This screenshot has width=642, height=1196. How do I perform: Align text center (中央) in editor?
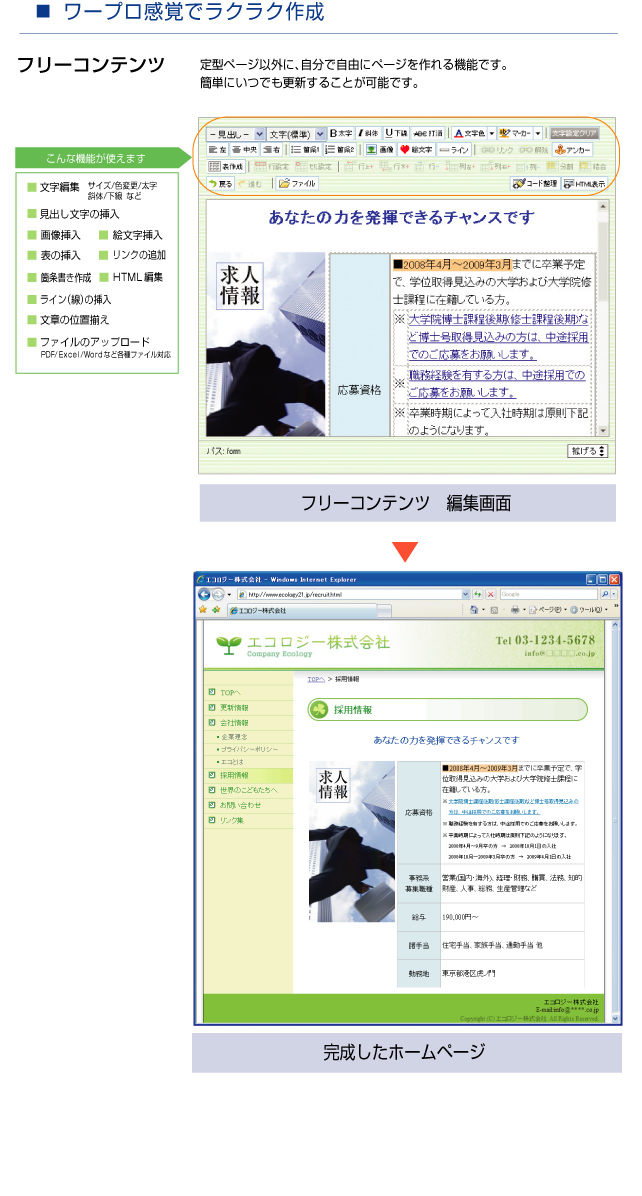244,150
